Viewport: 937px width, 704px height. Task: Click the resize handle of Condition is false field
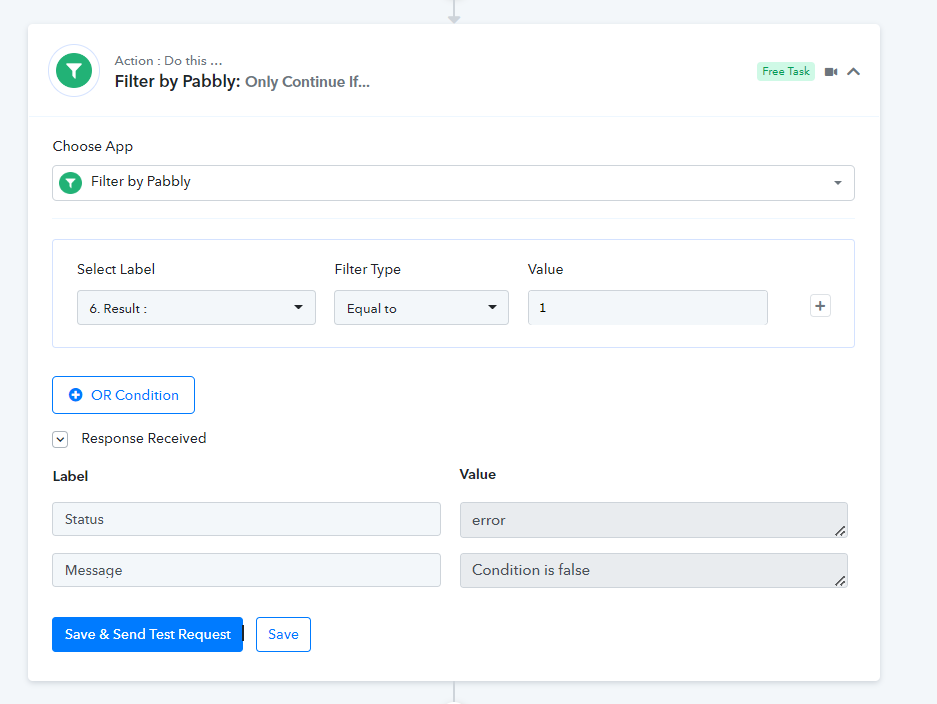point(840,581)
